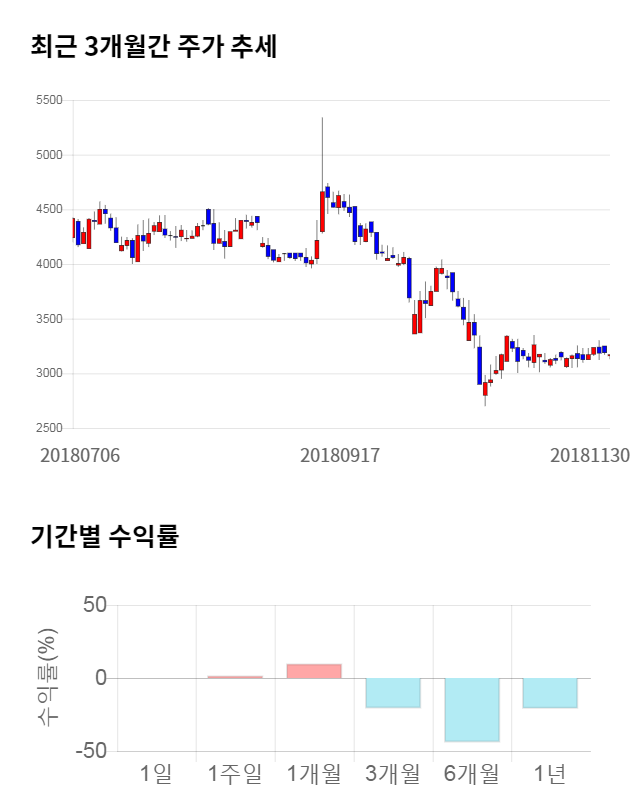Click the 5000 price axis label

tap(48, 155)
